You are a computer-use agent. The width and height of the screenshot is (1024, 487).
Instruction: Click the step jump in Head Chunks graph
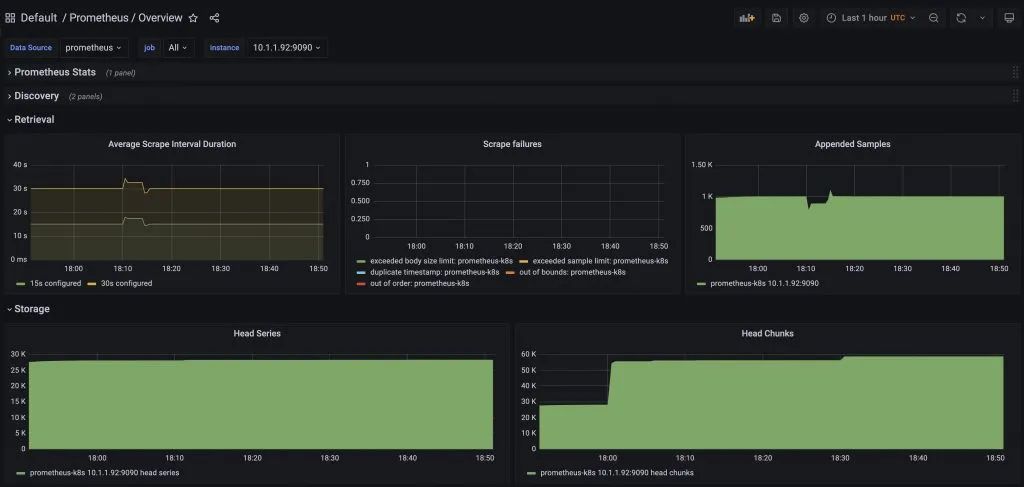pos(611,382)
